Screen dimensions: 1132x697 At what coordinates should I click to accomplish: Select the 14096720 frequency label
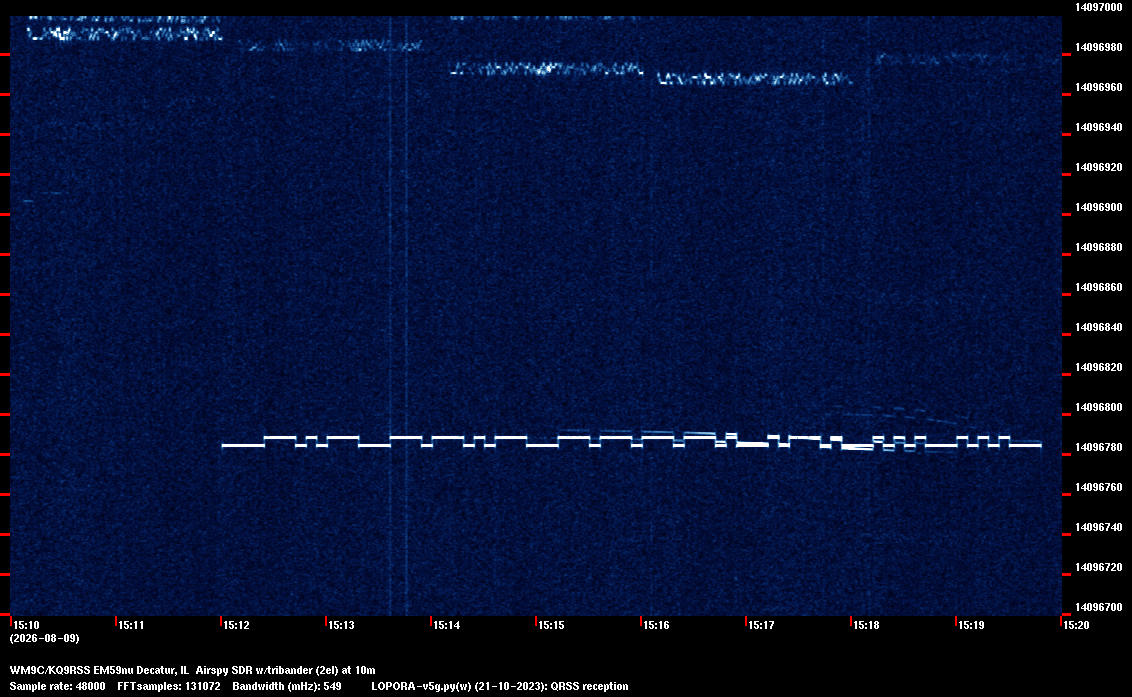point(1099,568)
